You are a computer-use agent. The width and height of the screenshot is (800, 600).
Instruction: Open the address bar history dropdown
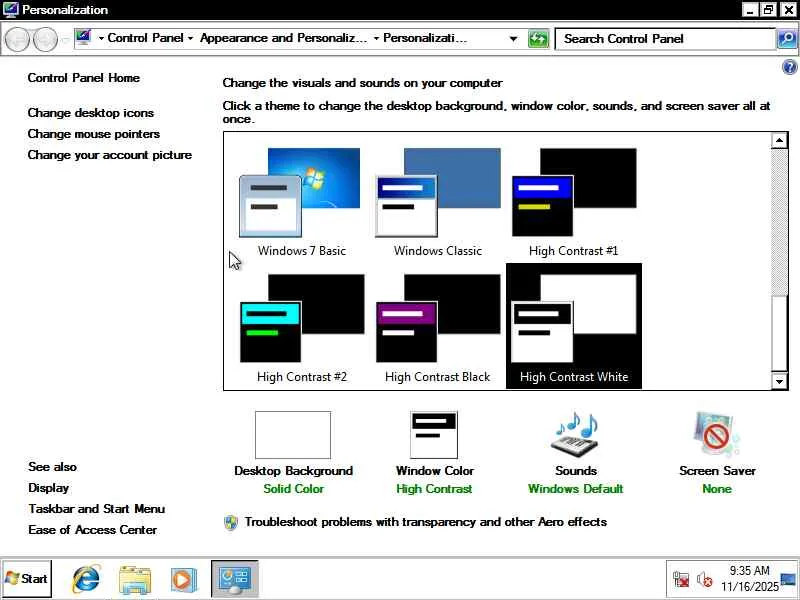513,39
